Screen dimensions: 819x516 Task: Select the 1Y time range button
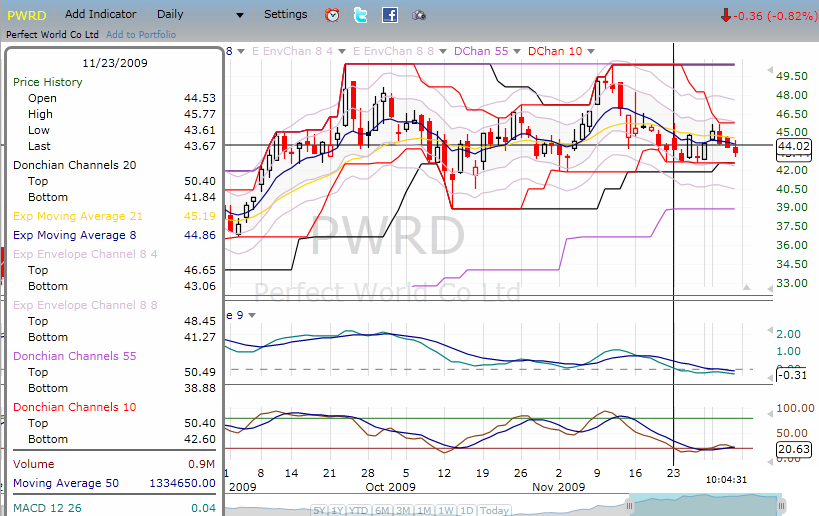[337, 510]
